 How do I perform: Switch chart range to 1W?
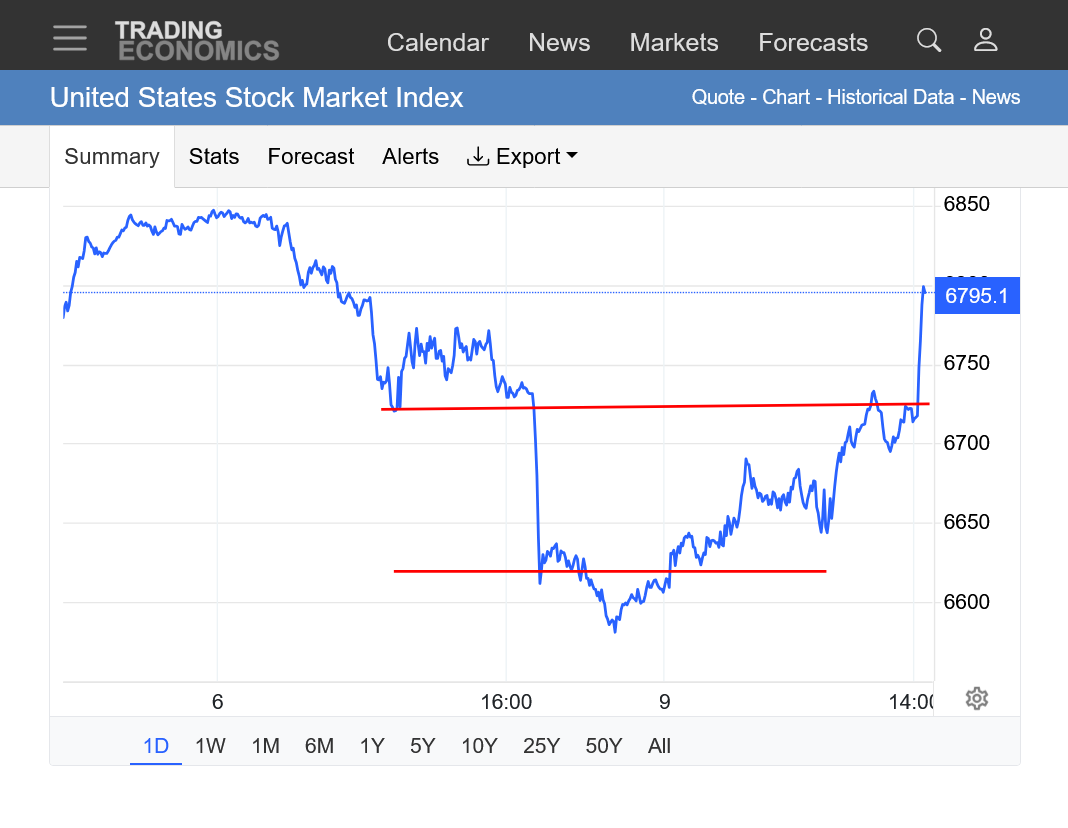pyautogui.click(x=210, y=746)
